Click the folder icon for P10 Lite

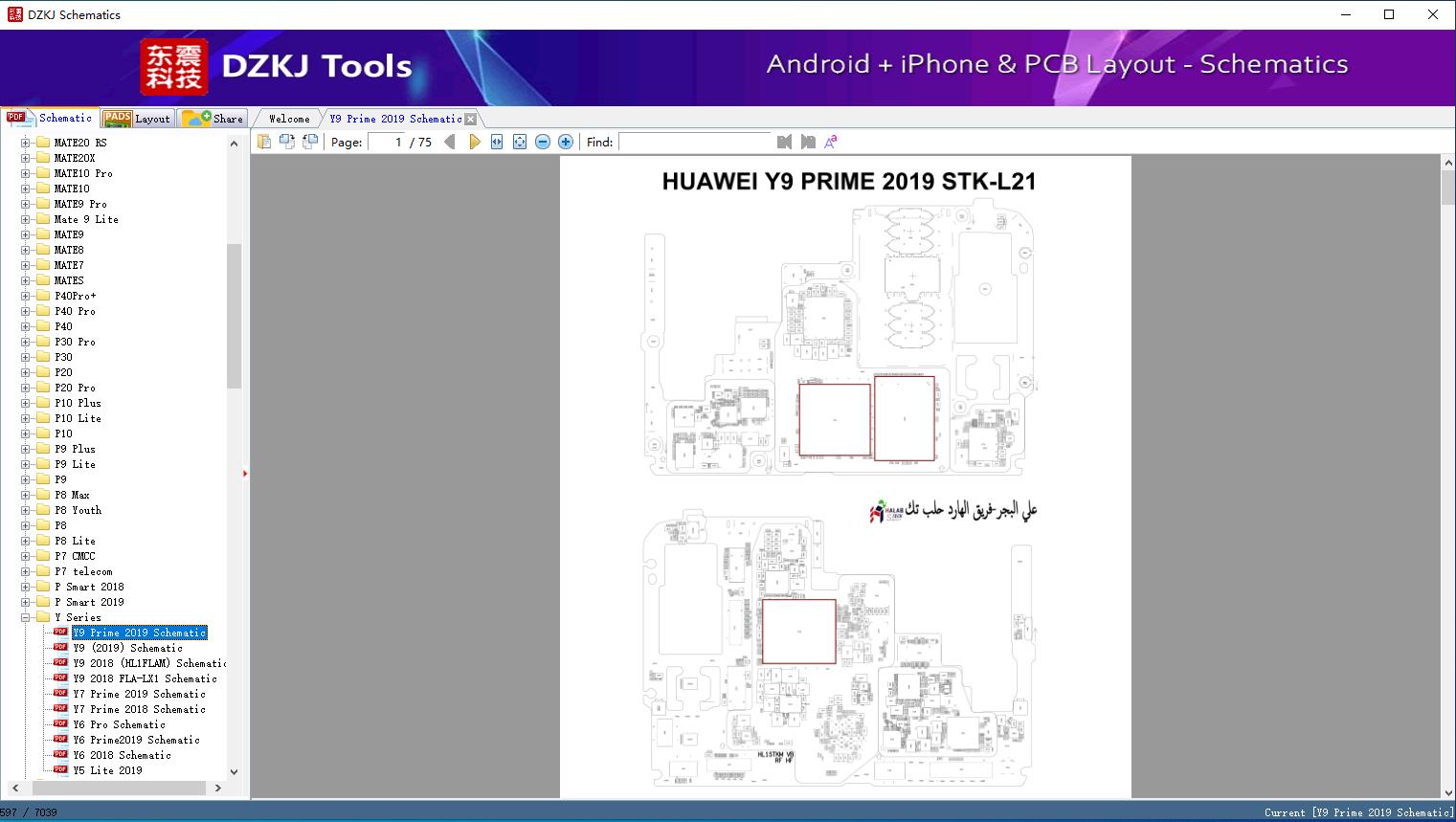pyautogui.click(x=43, y=418)
